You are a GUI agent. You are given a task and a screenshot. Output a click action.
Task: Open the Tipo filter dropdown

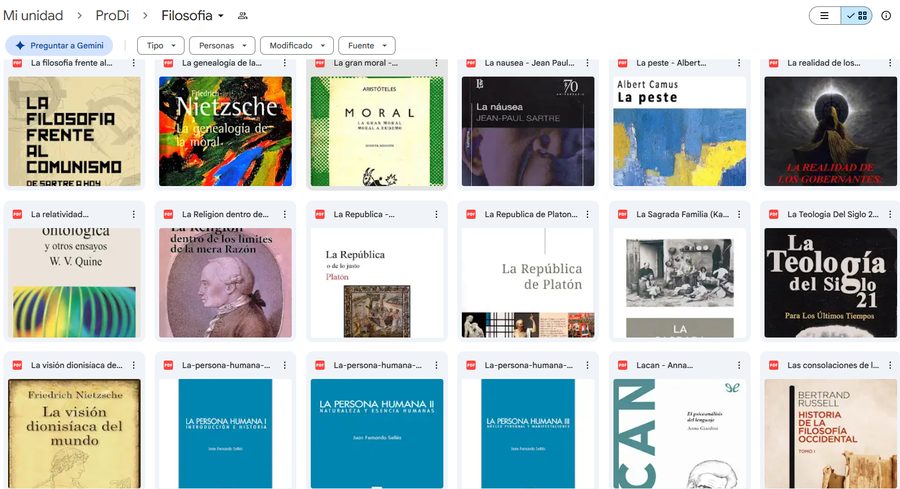tap(161, 45)
